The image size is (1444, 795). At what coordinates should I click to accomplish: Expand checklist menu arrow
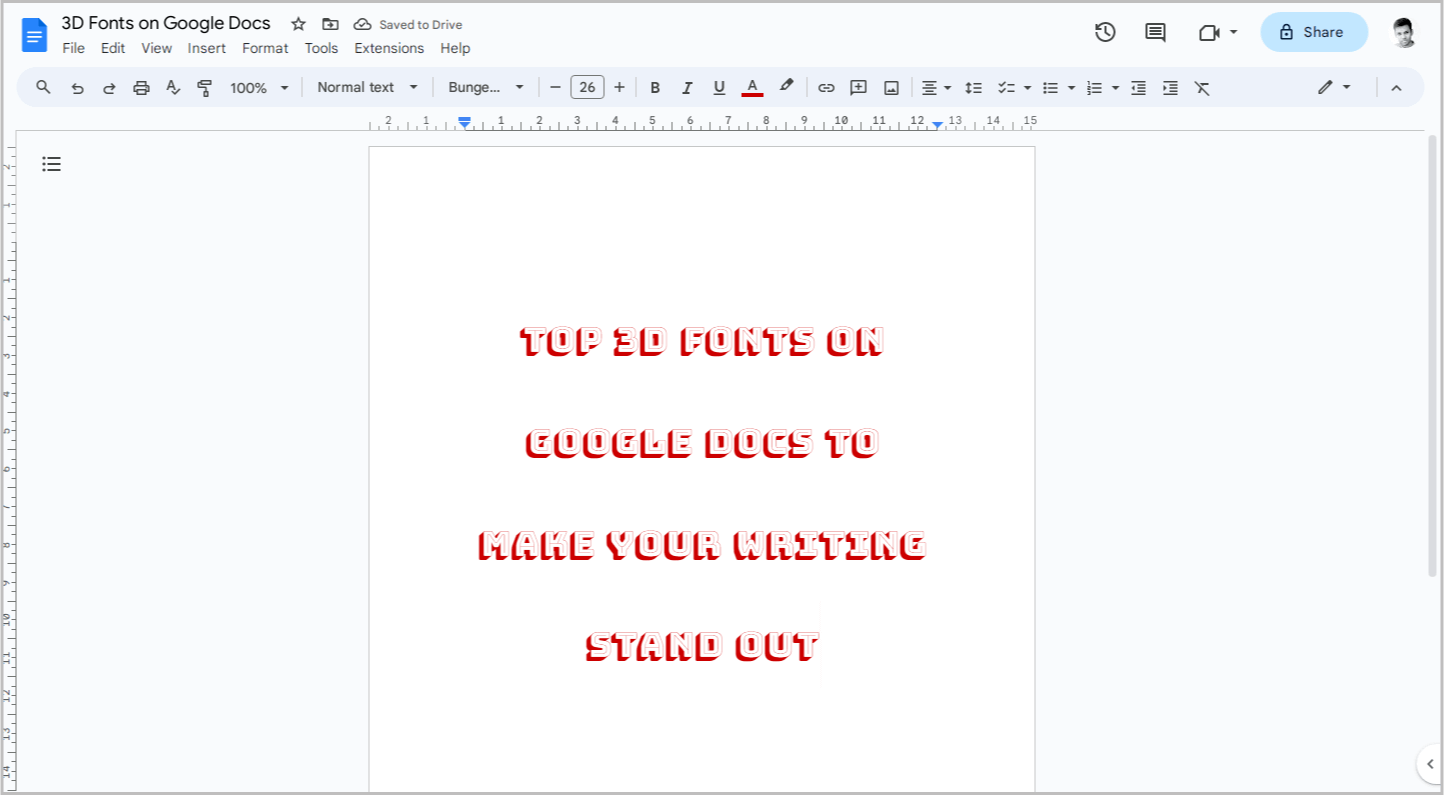[1027, 88]
